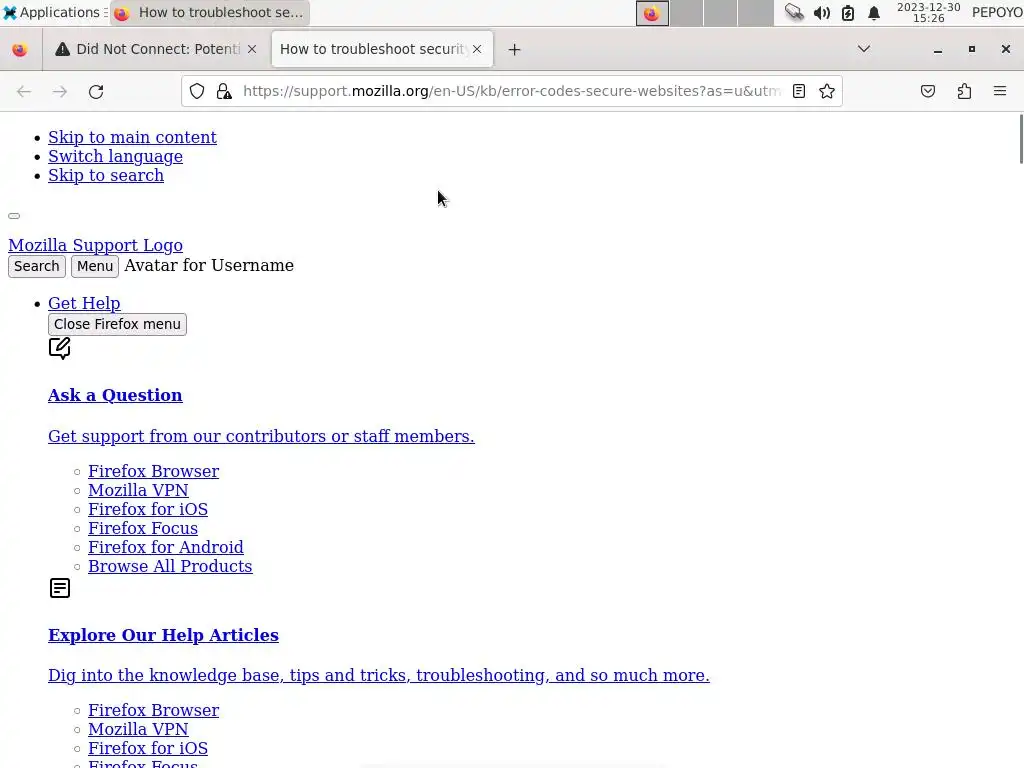Open 'Mozilla VPN' under Help Articles
This screenshot has width=1024, height=768.
click(x=138, y=729)
